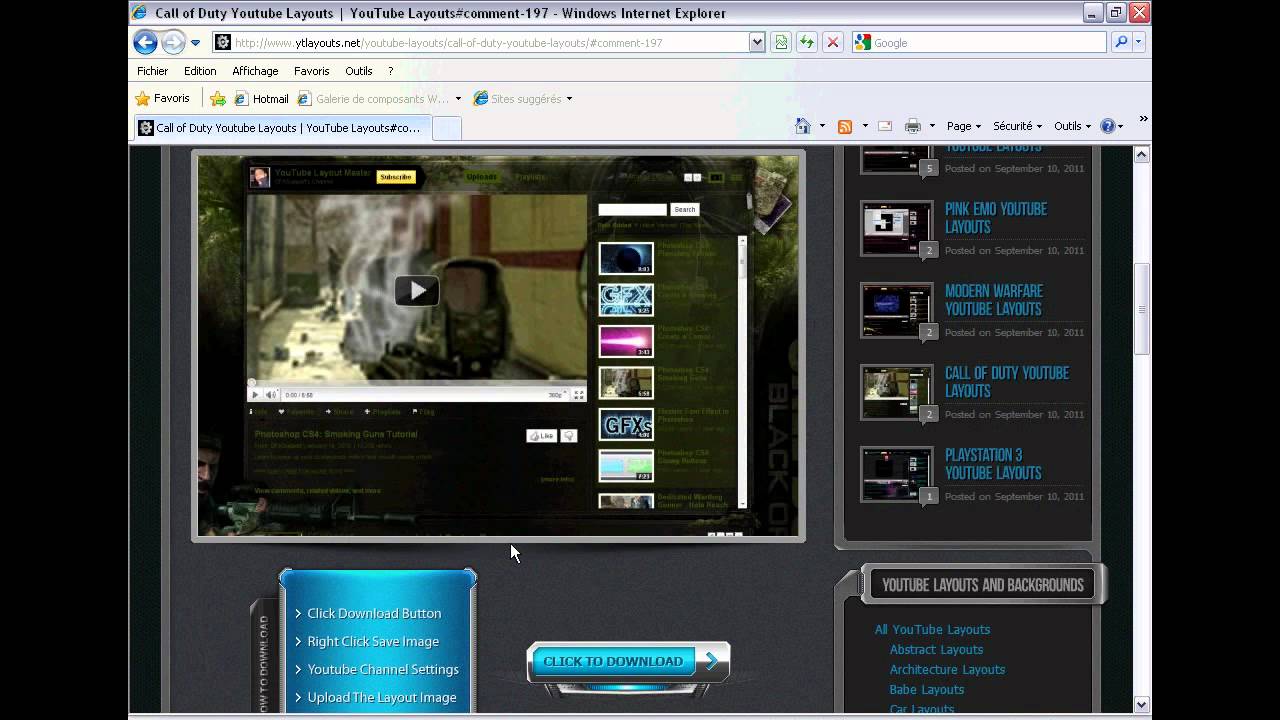This screenshot has width=1280, height=720.
Task: Click the red stop loading icon
Action: click(x=832, y=43)
